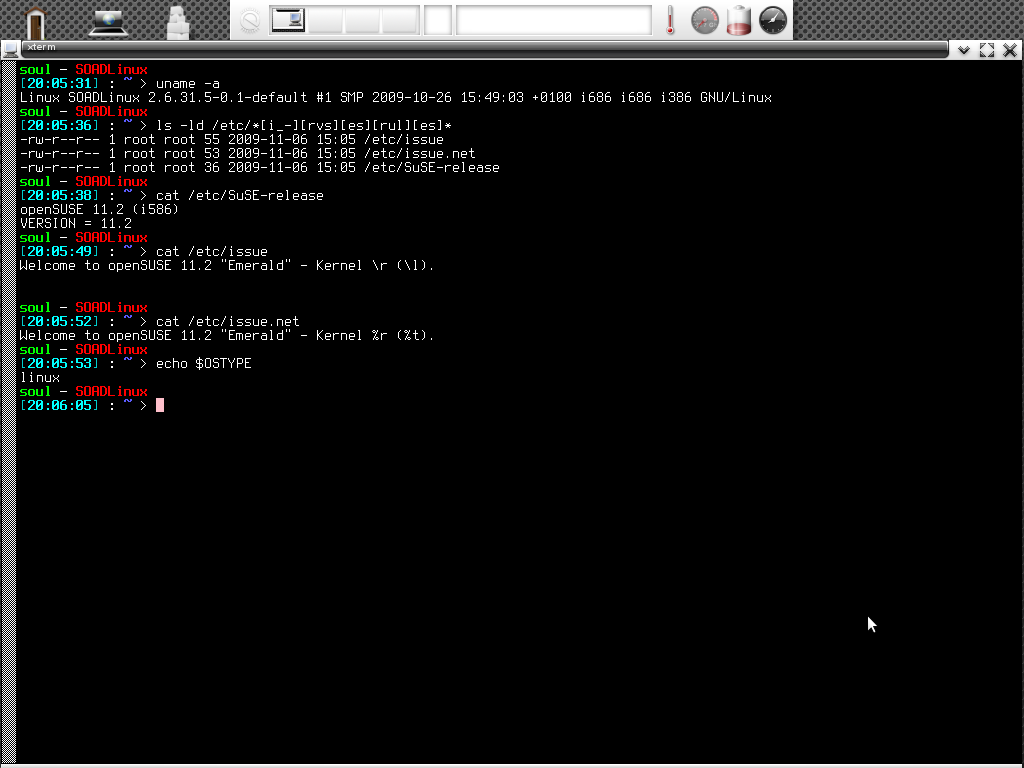This screenshot has width=1024, height=768.
Task: Click the 'cat /etc/SuSE-release' command
Action: [240, 196]
